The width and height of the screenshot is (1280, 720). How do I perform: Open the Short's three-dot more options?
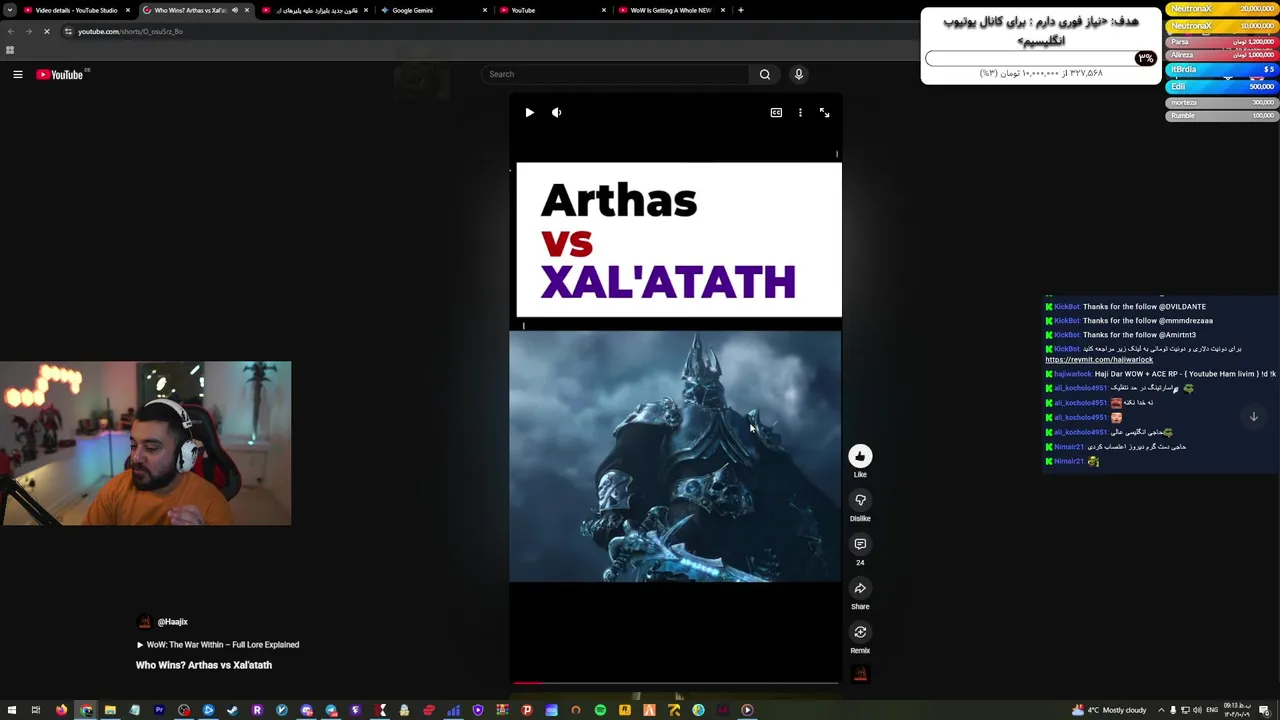point(800,113)
